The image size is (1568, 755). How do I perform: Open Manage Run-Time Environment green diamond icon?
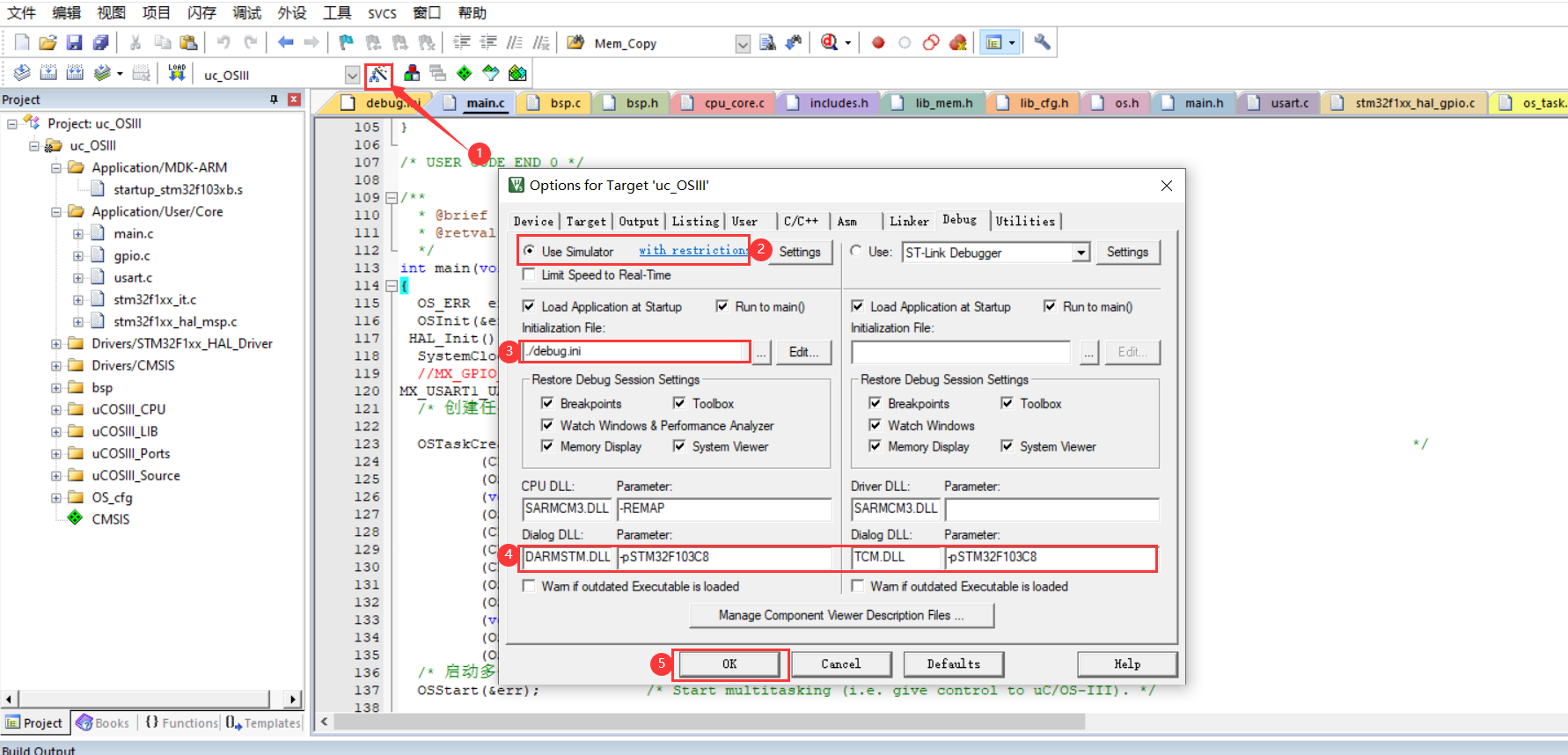[465, 73]
